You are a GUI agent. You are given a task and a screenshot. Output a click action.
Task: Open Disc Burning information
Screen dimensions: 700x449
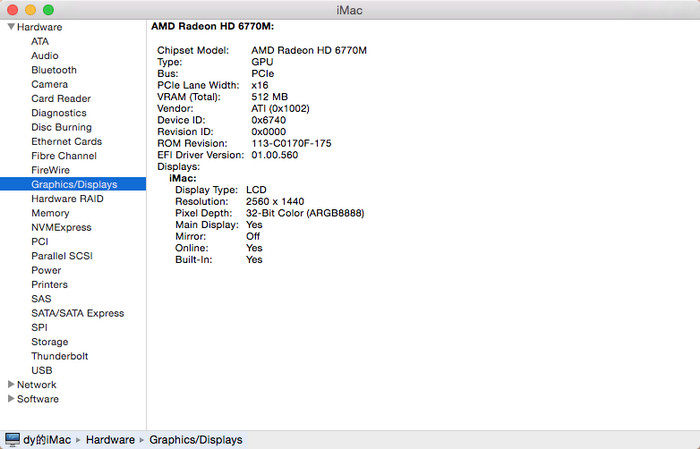[x=61, y=127]
